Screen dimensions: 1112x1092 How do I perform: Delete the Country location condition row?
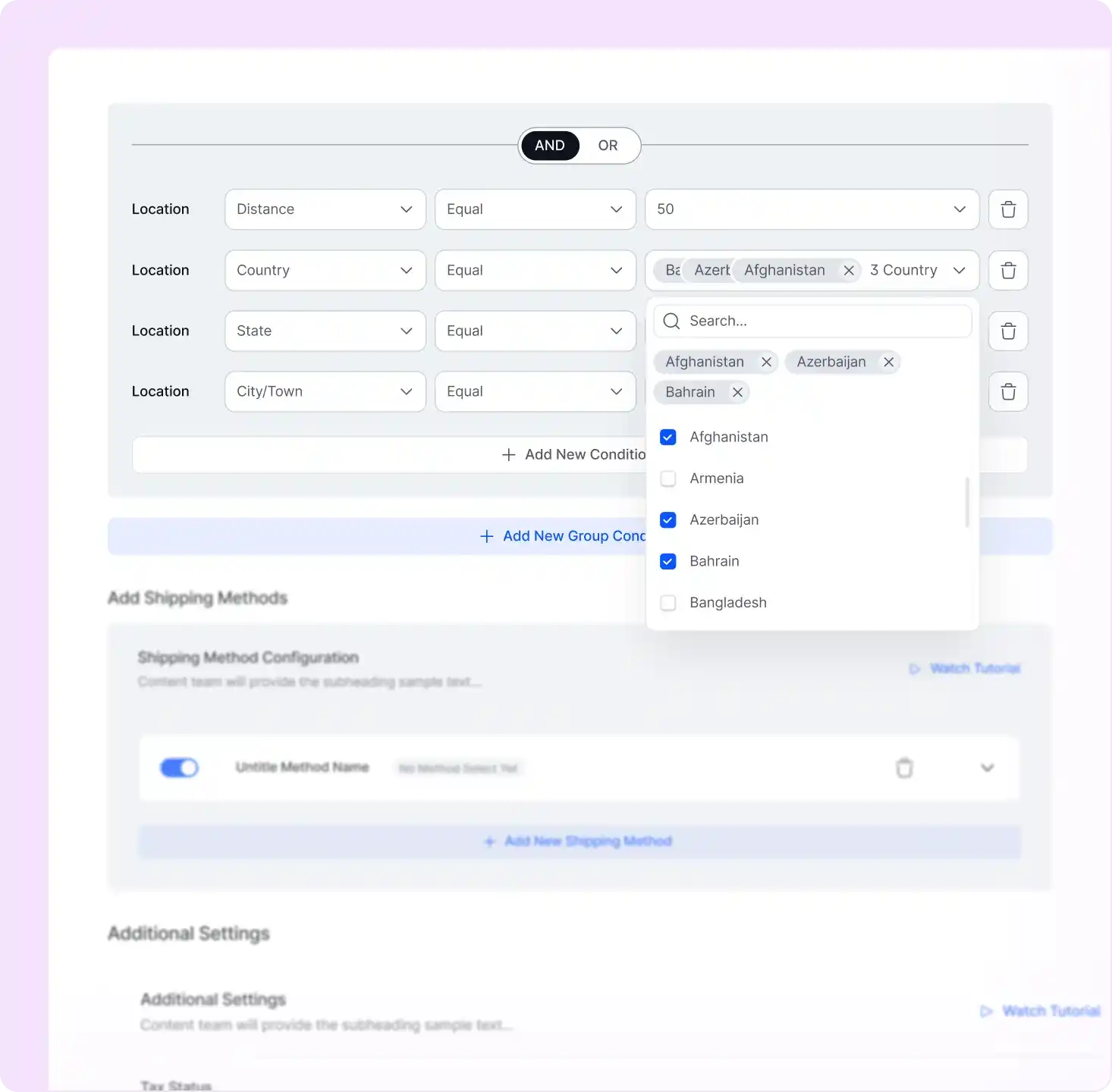[x=1007, y=270]
